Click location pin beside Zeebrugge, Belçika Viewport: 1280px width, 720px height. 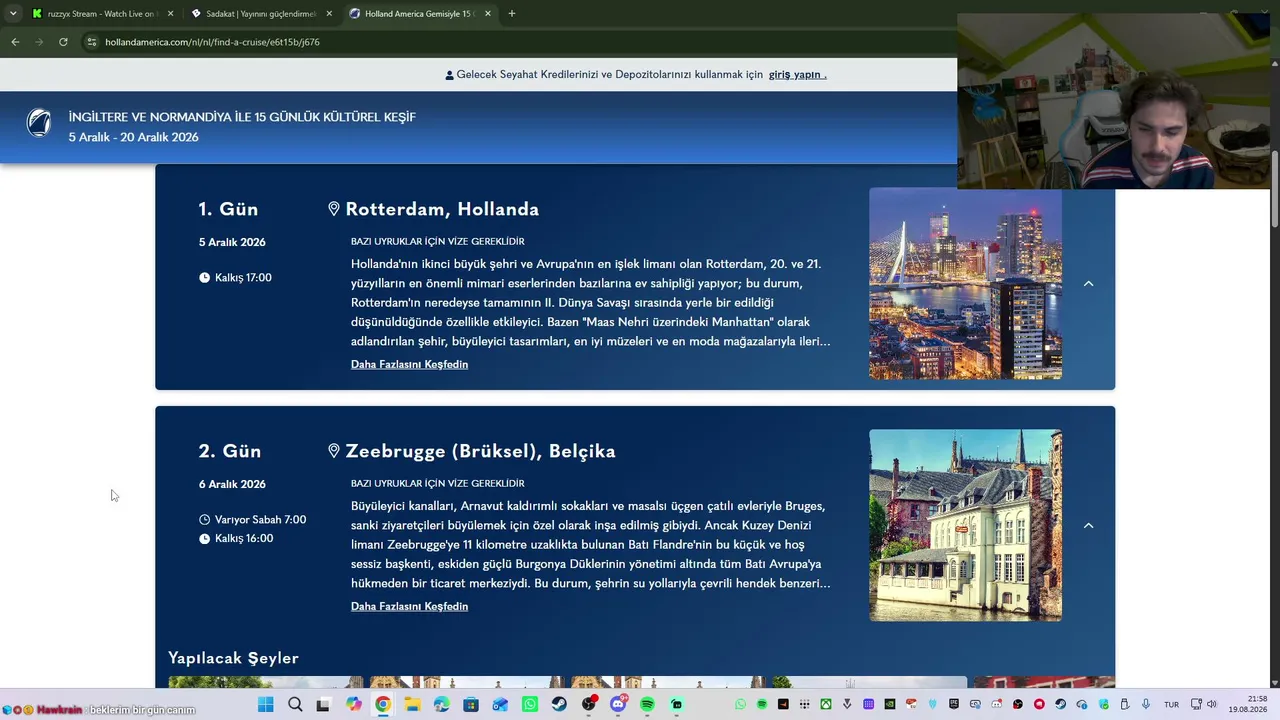coord(334,451)
